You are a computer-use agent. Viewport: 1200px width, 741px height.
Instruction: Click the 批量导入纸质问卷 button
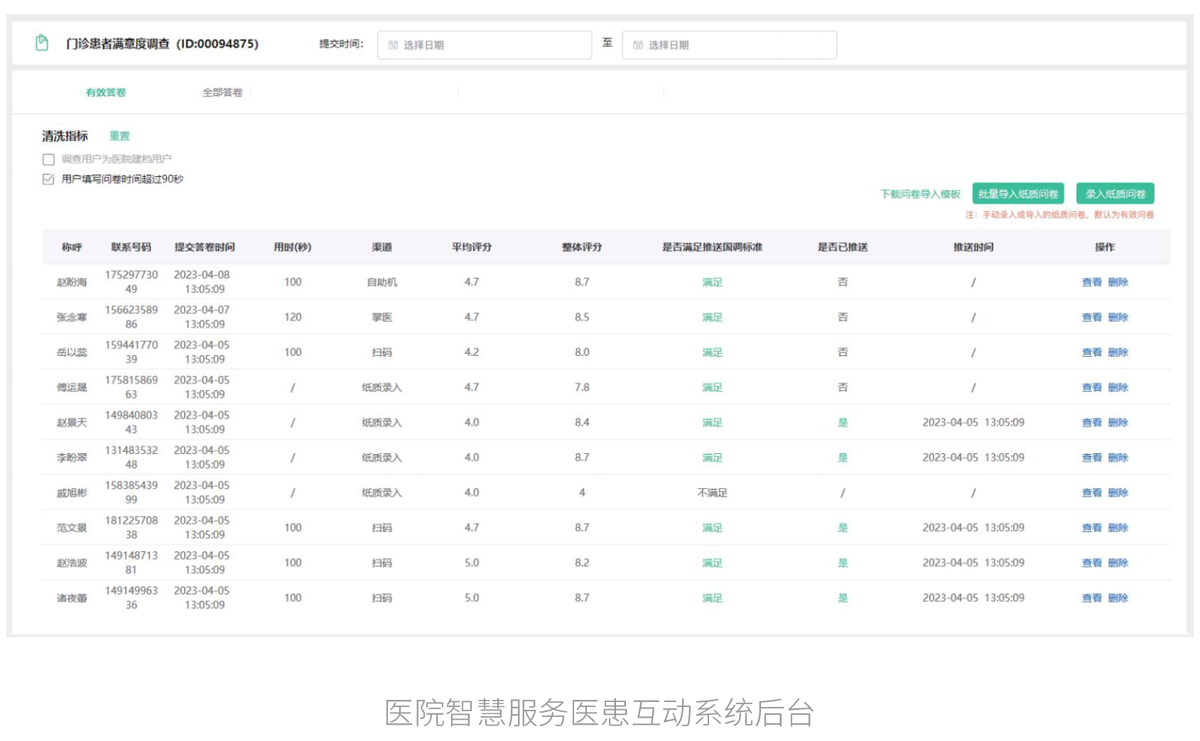click(1018, 194)
